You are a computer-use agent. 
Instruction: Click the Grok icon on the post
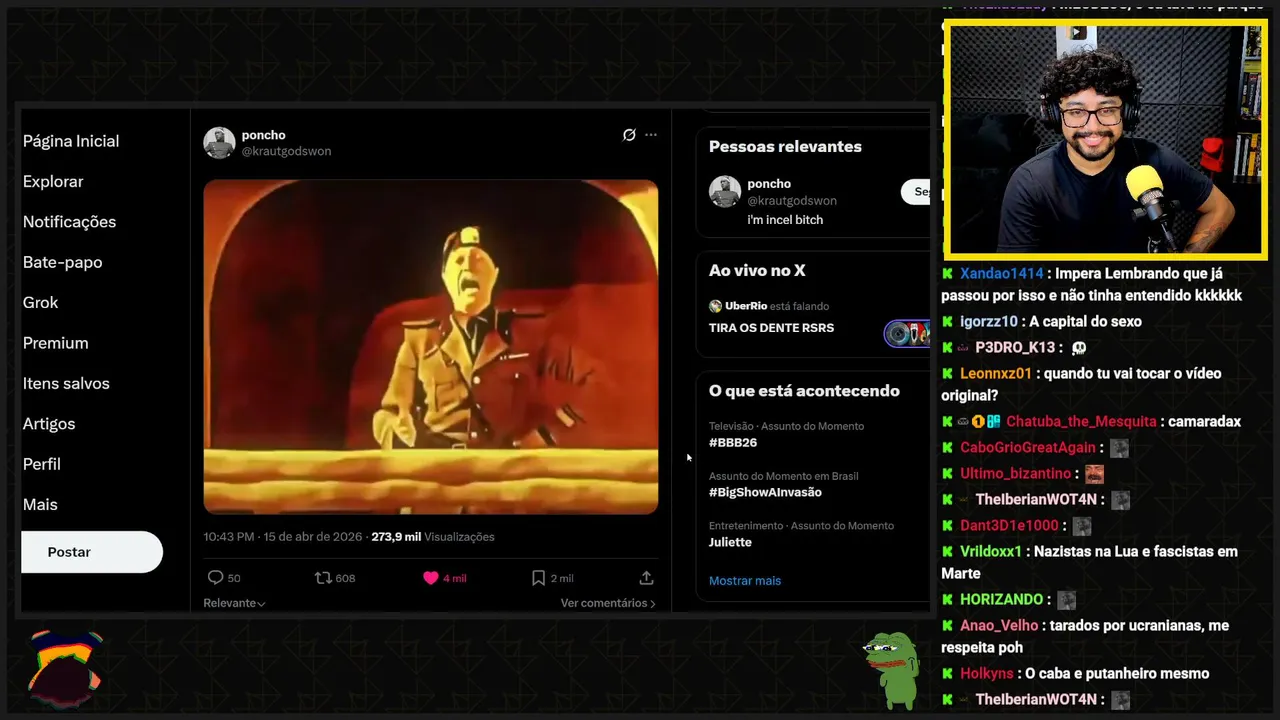point(629,135)
